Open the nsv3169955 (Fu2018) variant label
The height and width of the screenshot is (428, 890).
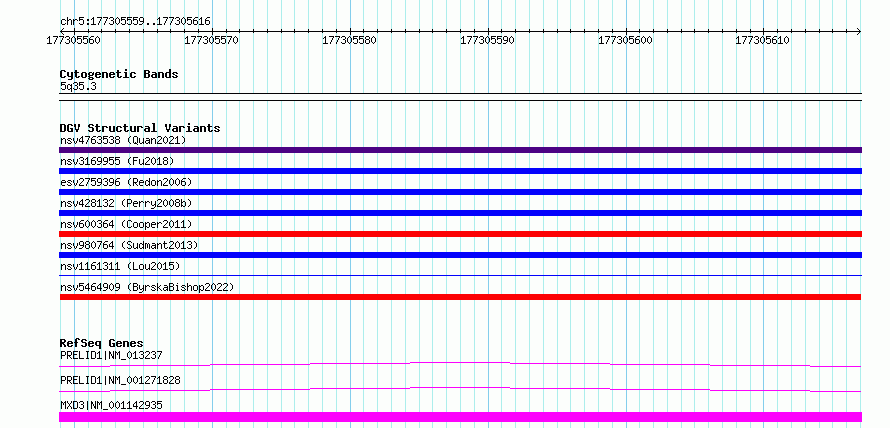pos(117,161)
